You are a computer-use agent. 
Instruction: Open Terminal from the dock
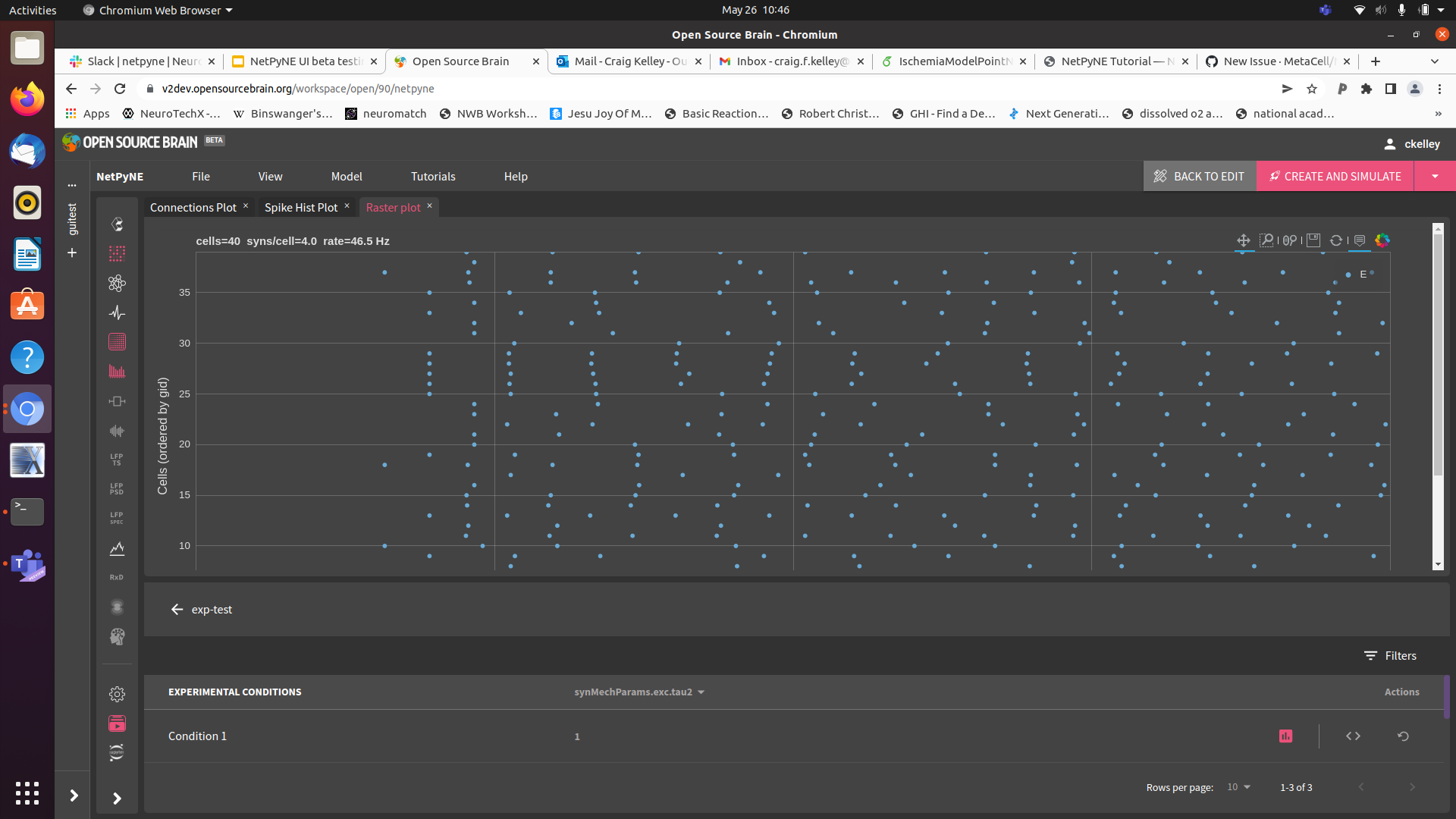click(x=27, y=512)
